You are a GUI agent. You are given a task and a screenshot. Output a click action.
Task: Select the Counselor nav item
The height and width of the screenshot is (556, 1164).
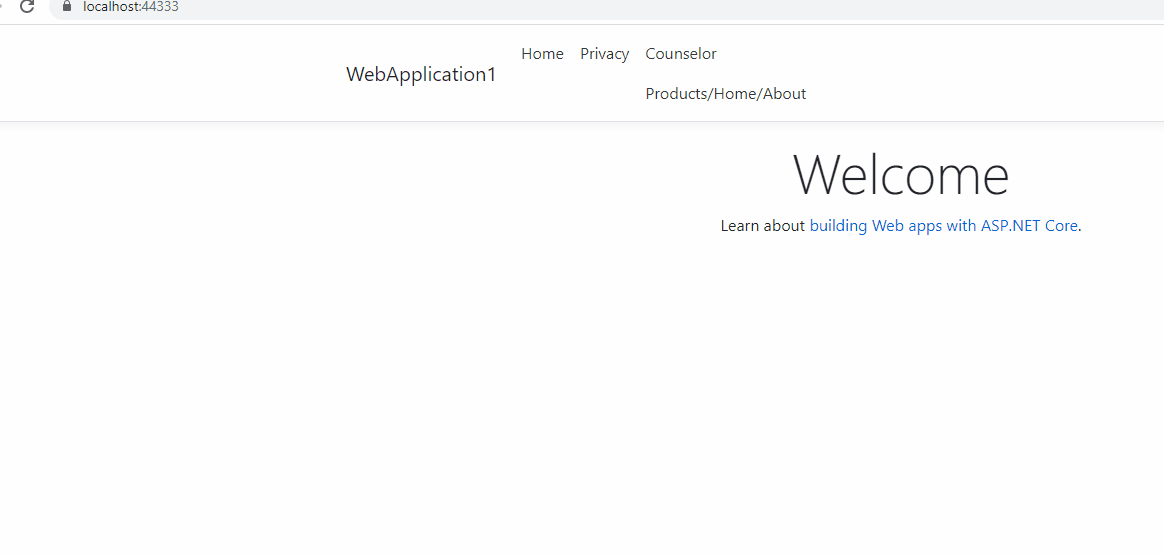[x=681, y=53]
